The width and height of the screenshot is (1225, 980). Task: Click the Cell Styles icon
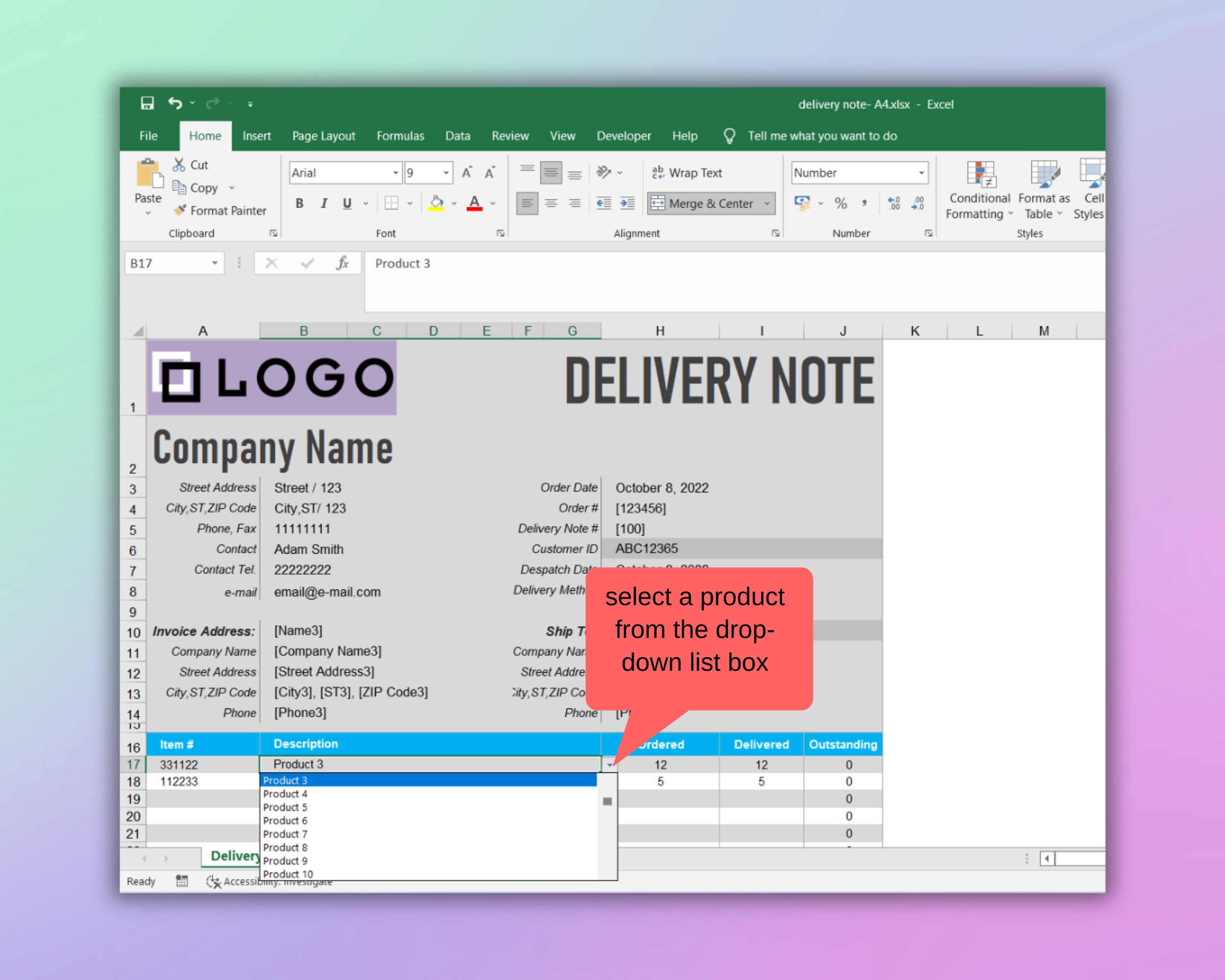tap(1093, 190)
